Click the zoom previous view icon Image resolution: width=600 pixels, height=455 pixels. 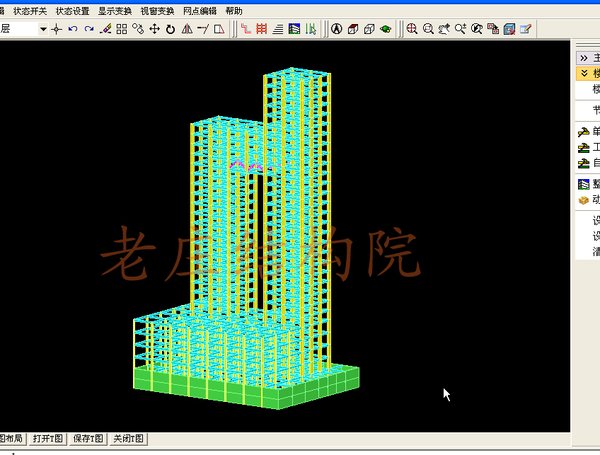[477, 29]
